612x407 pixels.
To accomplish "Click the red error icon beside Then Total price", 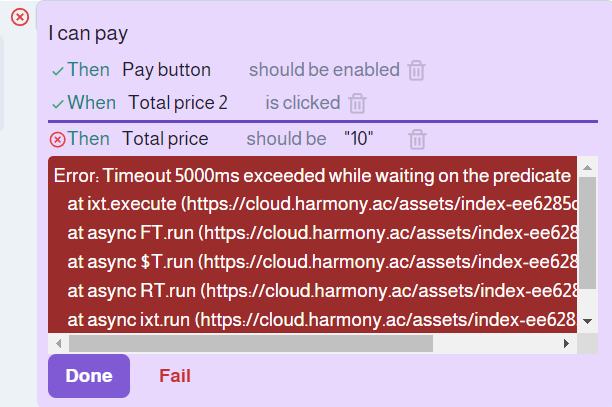I will tap(57, 140).
